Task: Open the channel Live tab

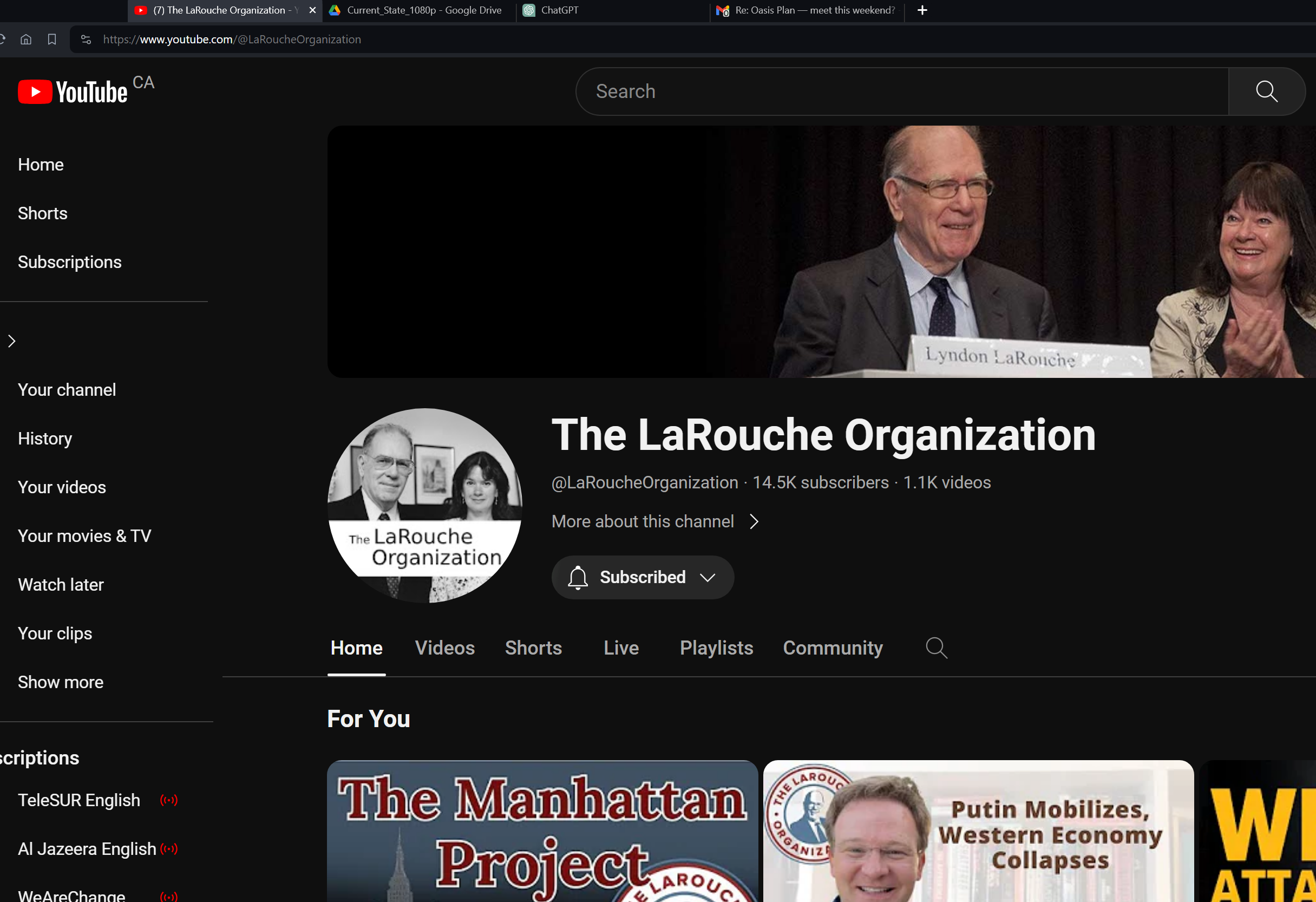Action: pos(621,648)
